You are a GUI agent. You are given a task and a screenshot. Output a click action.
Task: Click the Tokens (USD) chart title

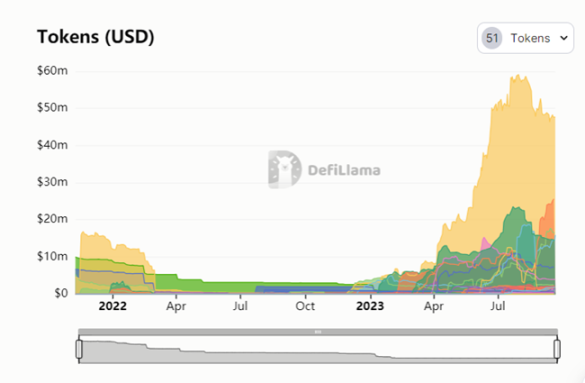(96, 37)
